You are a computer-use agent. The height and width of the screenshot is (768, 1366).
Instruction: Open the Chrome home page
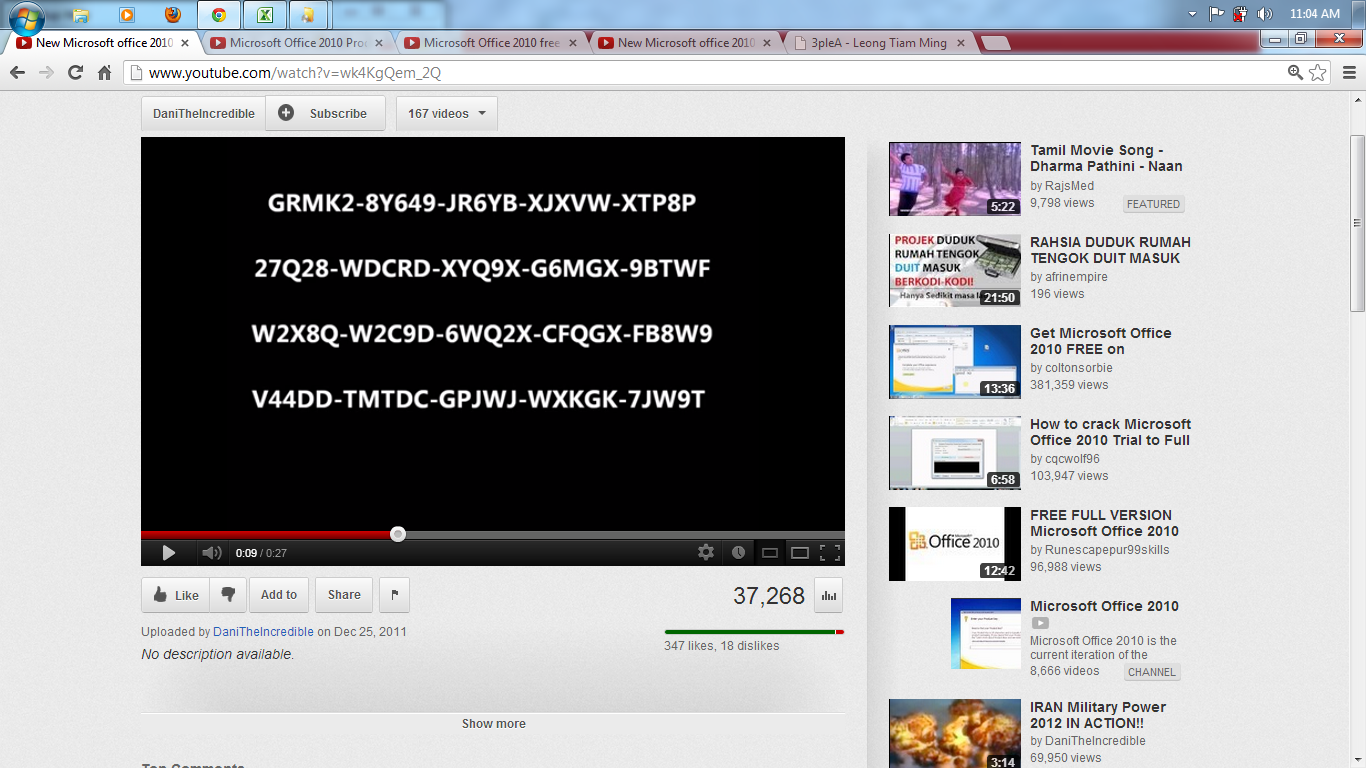click(x=104, y=72)
